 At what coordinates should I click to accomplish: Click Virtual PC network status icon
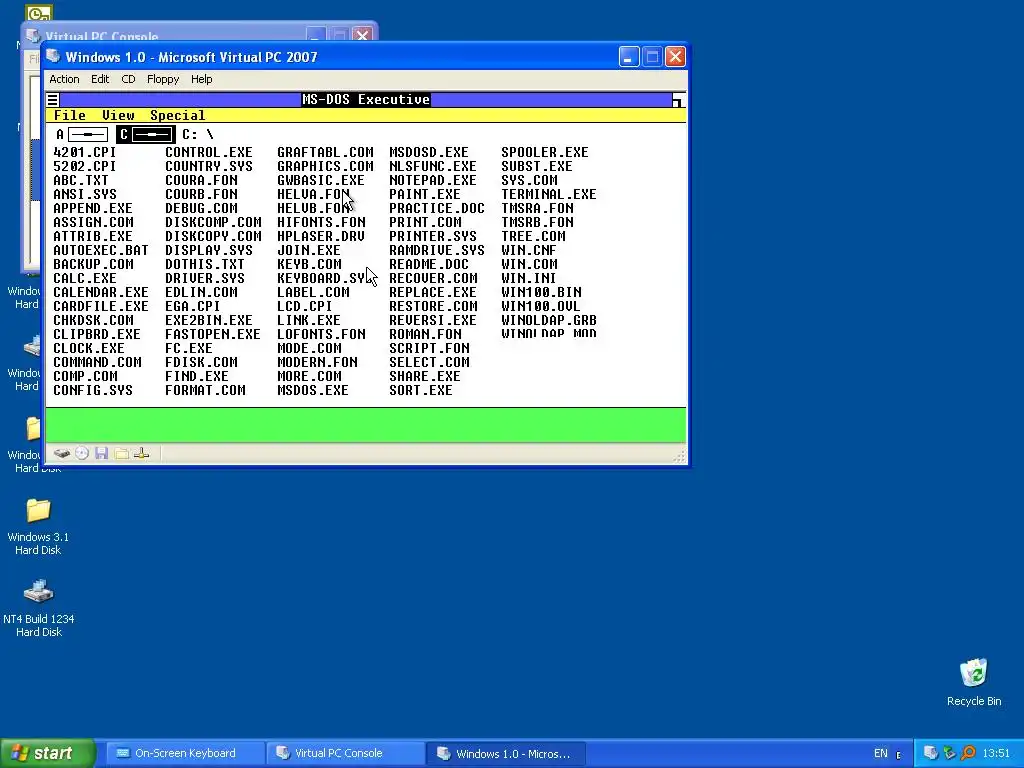coord(142,453)
